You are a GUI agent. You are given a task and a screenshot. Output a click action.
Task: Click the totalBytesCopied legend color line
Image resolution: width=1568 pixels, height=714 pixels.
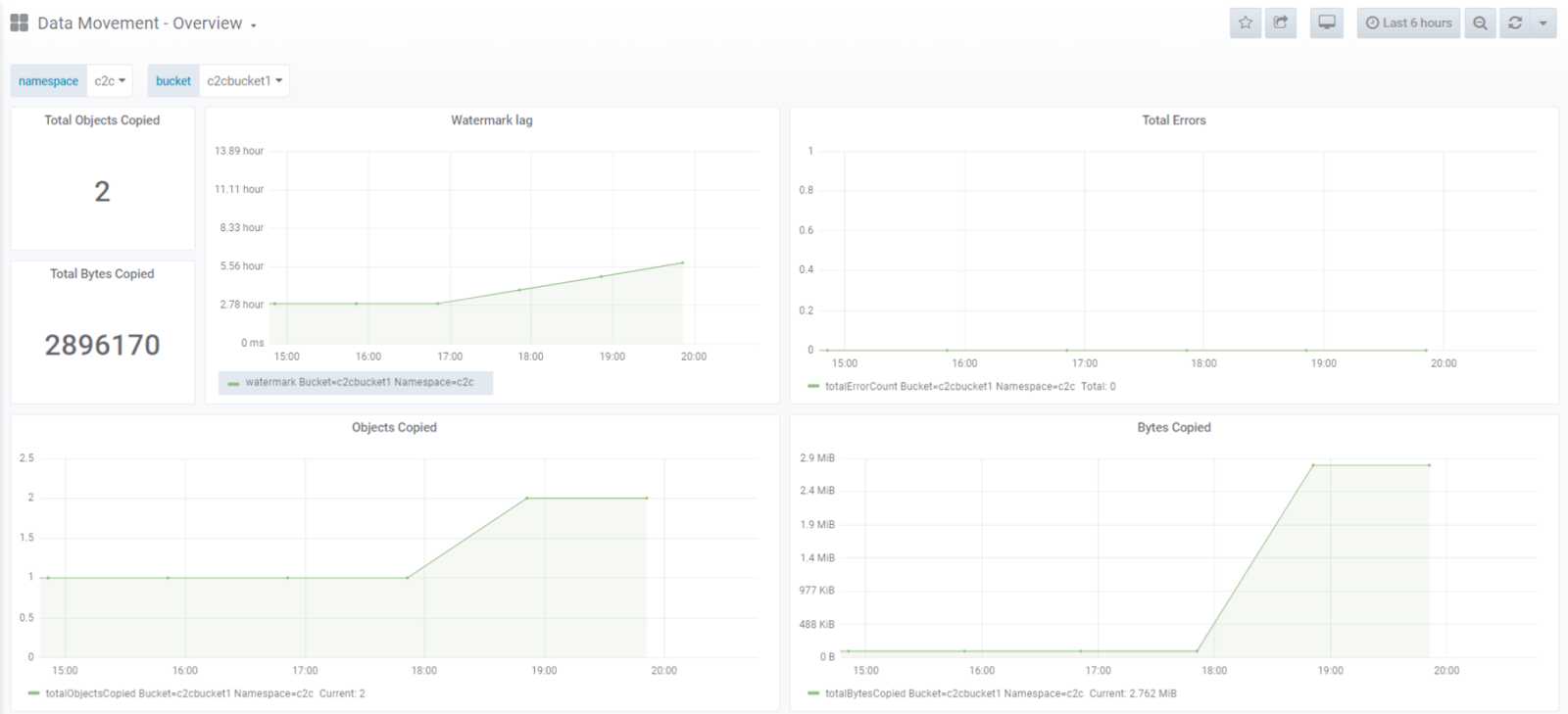pos(813,693)
